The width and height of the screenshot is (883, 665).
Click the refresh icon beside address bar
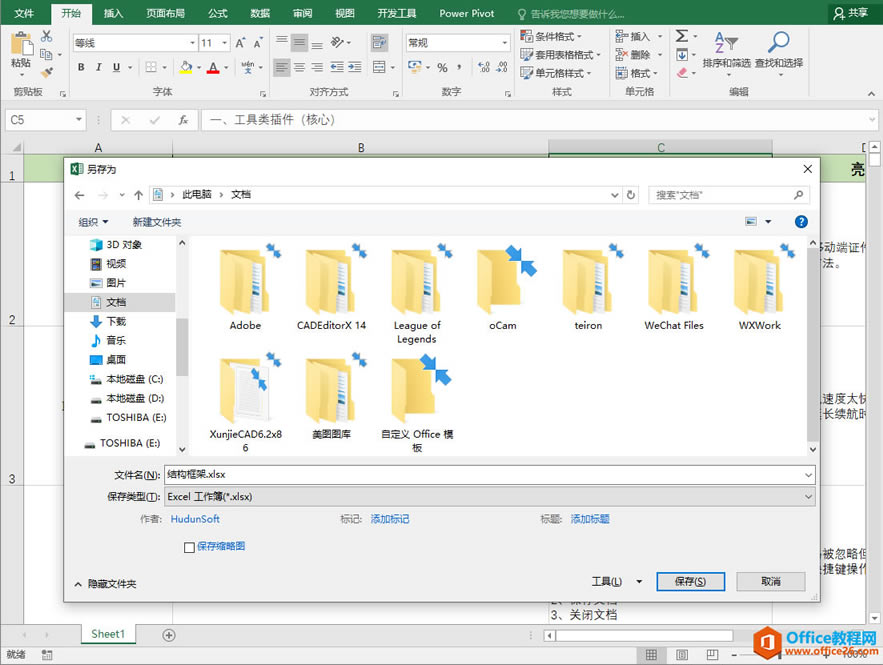coord(631,195)
